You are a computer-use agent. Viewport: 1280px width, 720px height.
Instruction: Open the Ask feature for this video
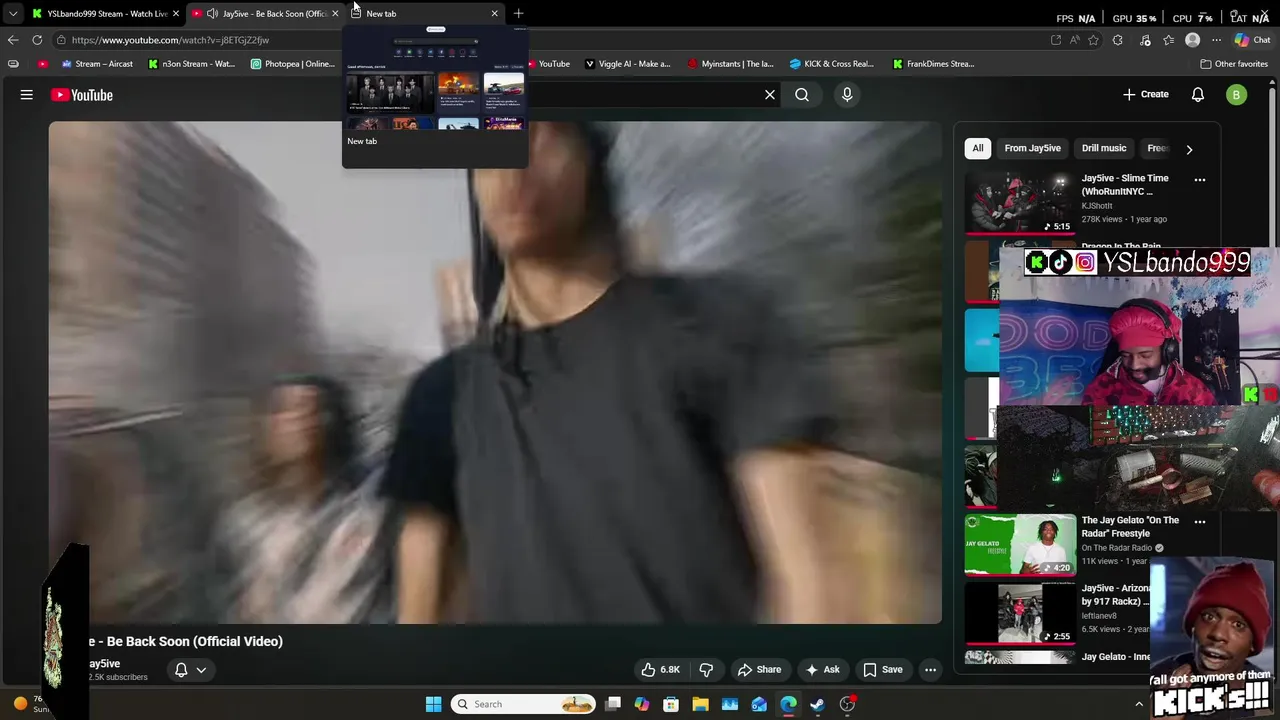click(822, 670)
